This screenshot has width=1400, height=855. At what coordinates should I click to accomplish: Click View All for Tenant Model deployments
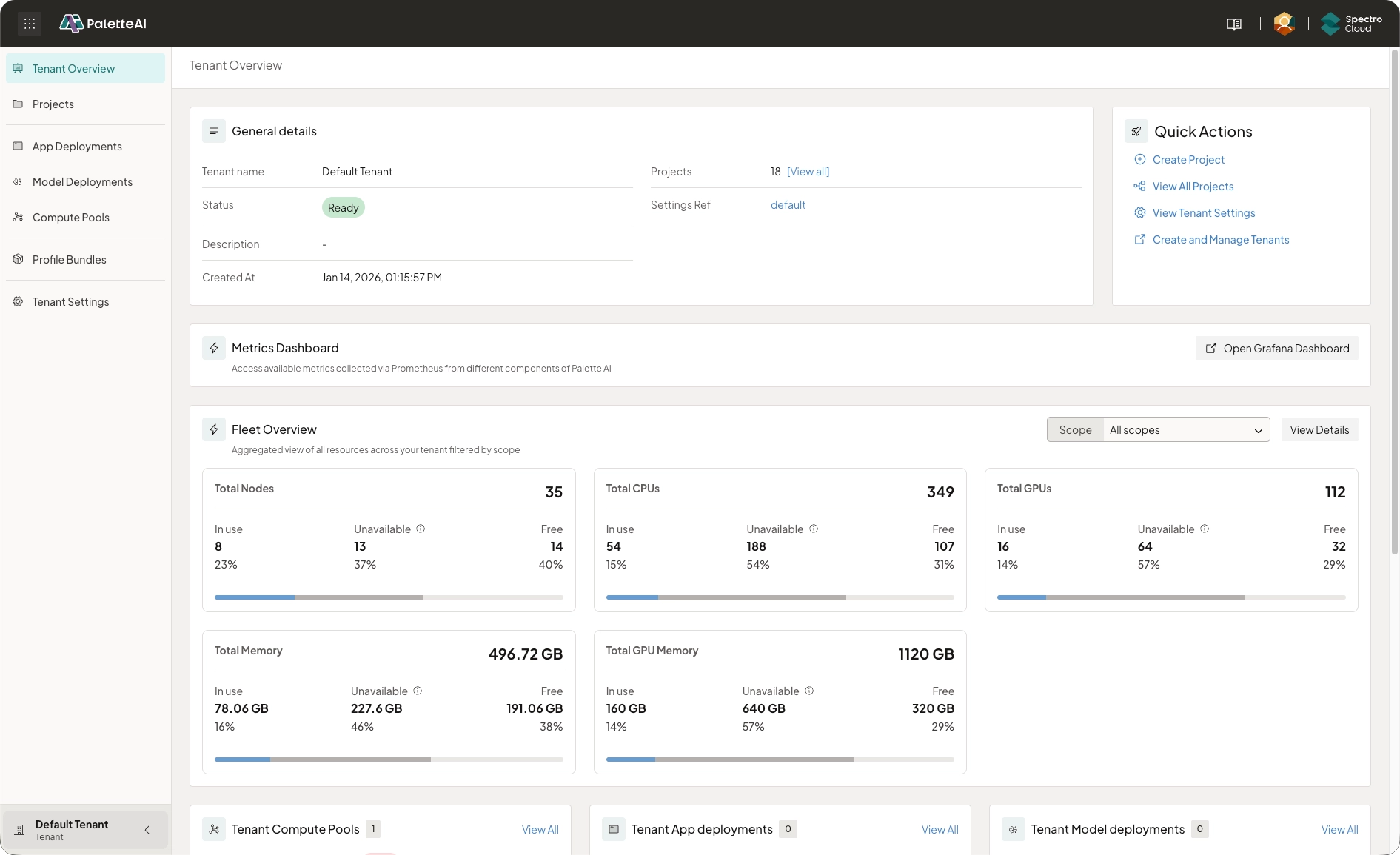click(1339, 829)
